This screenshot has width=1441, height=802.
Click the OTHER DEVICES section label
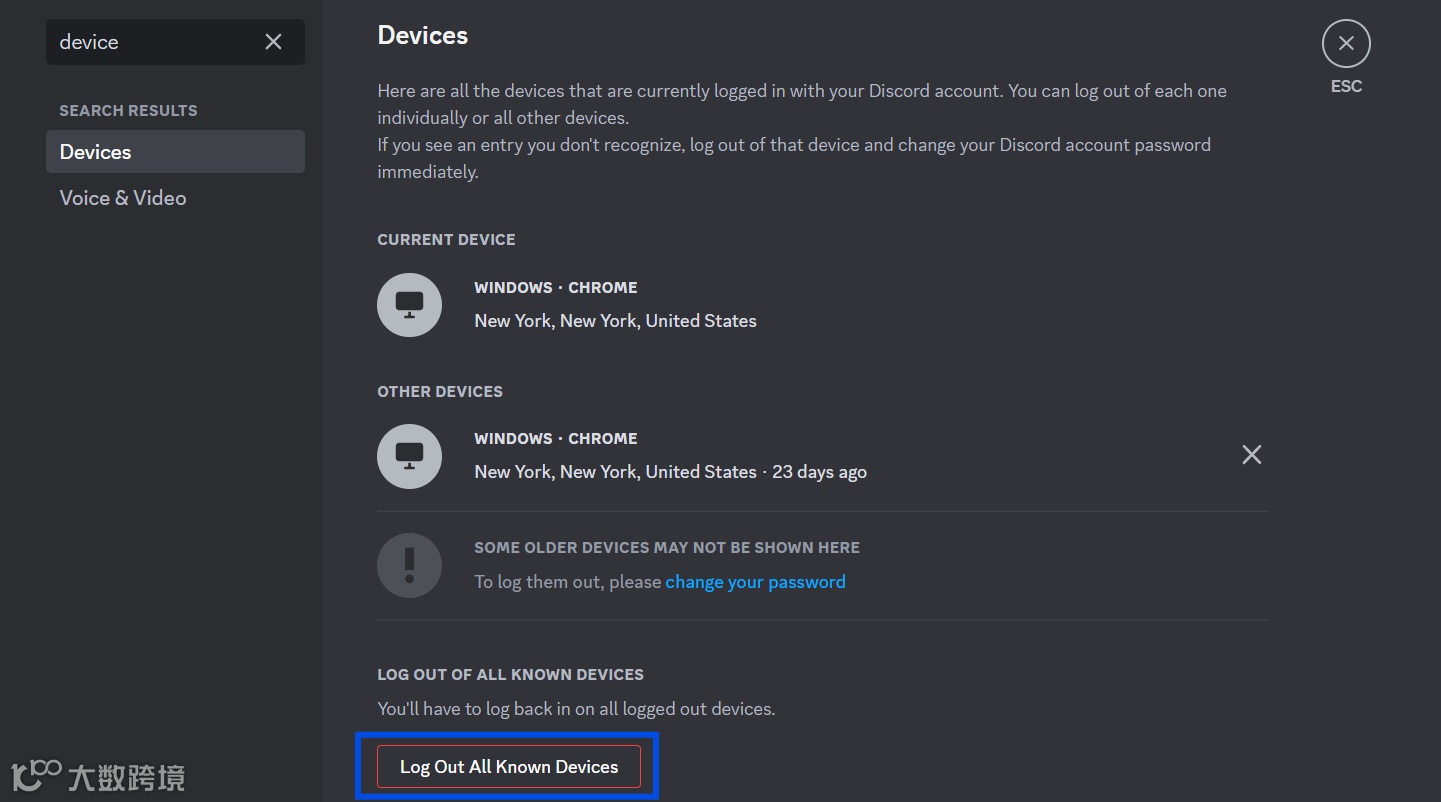pyautogui.click(x=440, y=391)
